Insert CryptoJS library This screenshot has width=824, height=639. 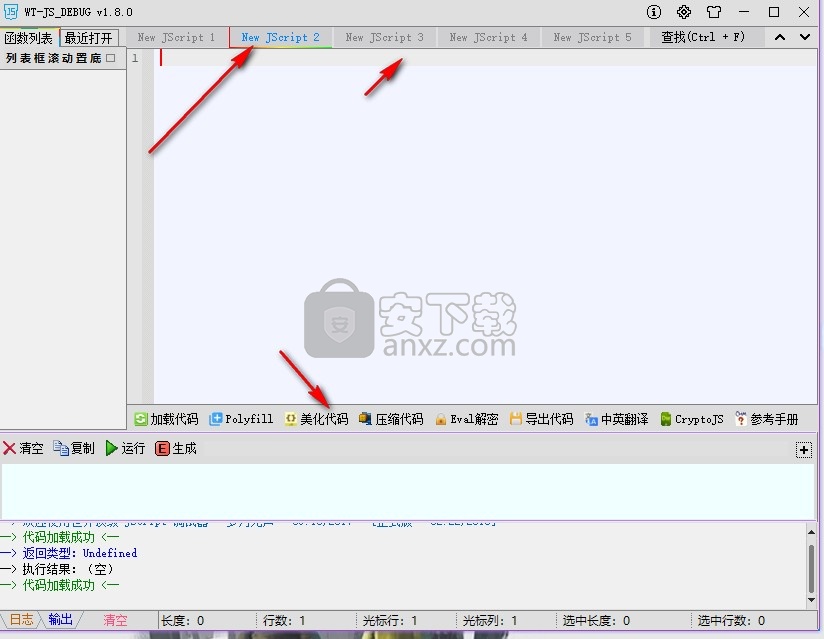pos(692,419)
